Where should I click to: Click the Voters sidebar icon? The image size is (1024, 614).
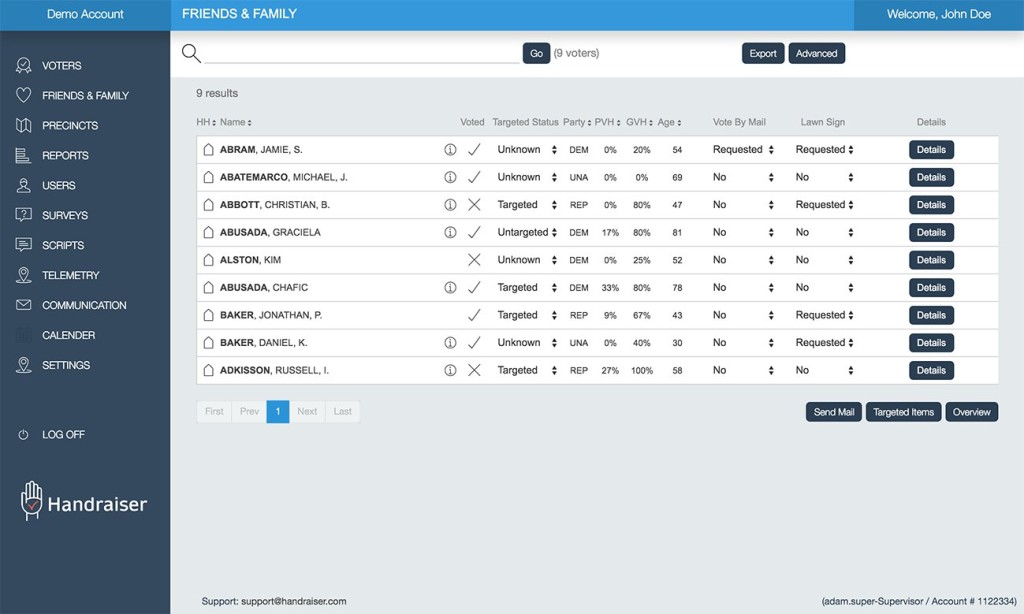tap(23, 66)
